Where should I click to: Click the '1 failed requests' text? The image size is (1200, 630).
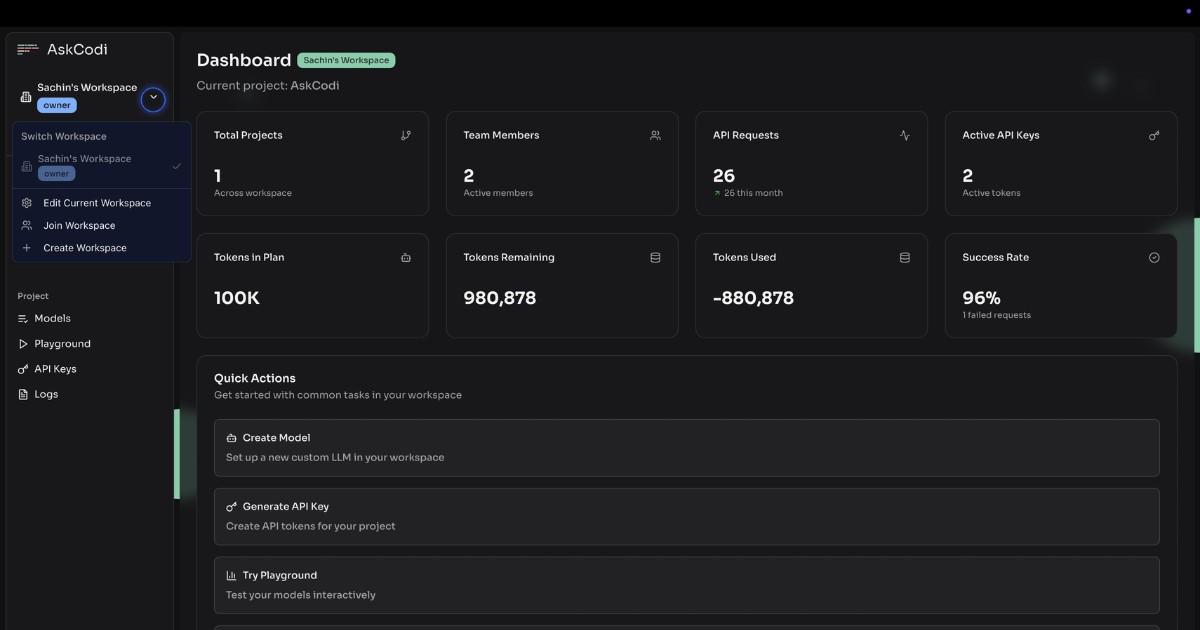(x=996, y=315)
